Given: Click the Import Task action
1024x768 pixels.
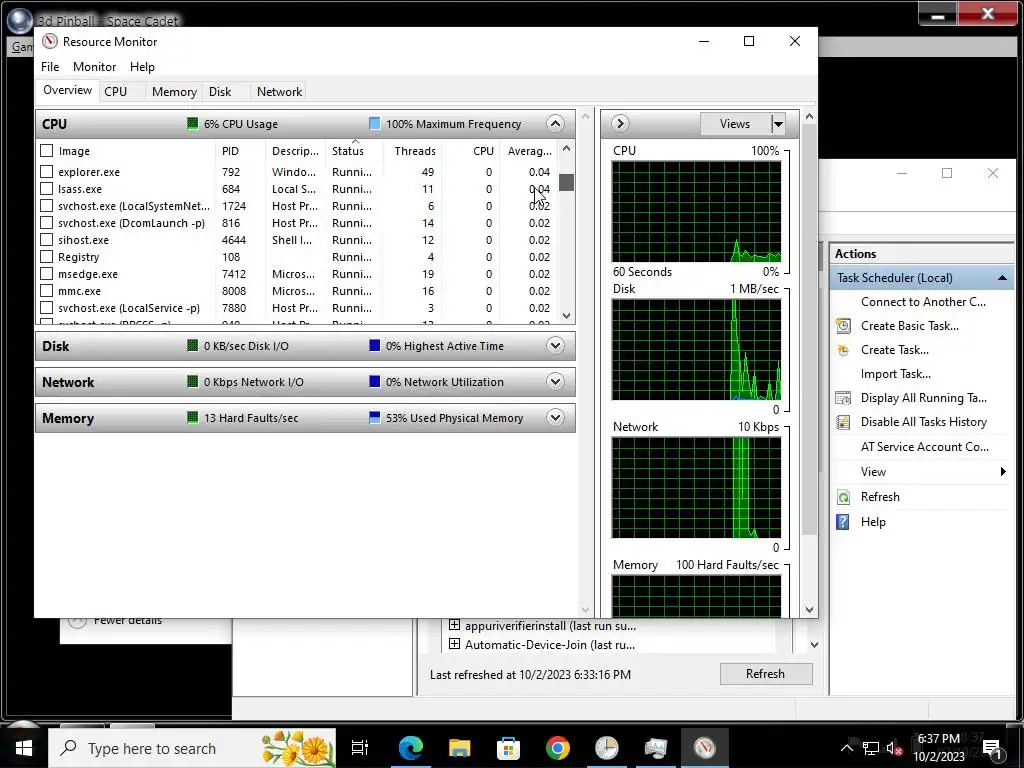Looking at the screenshot, I should (895, 374).
